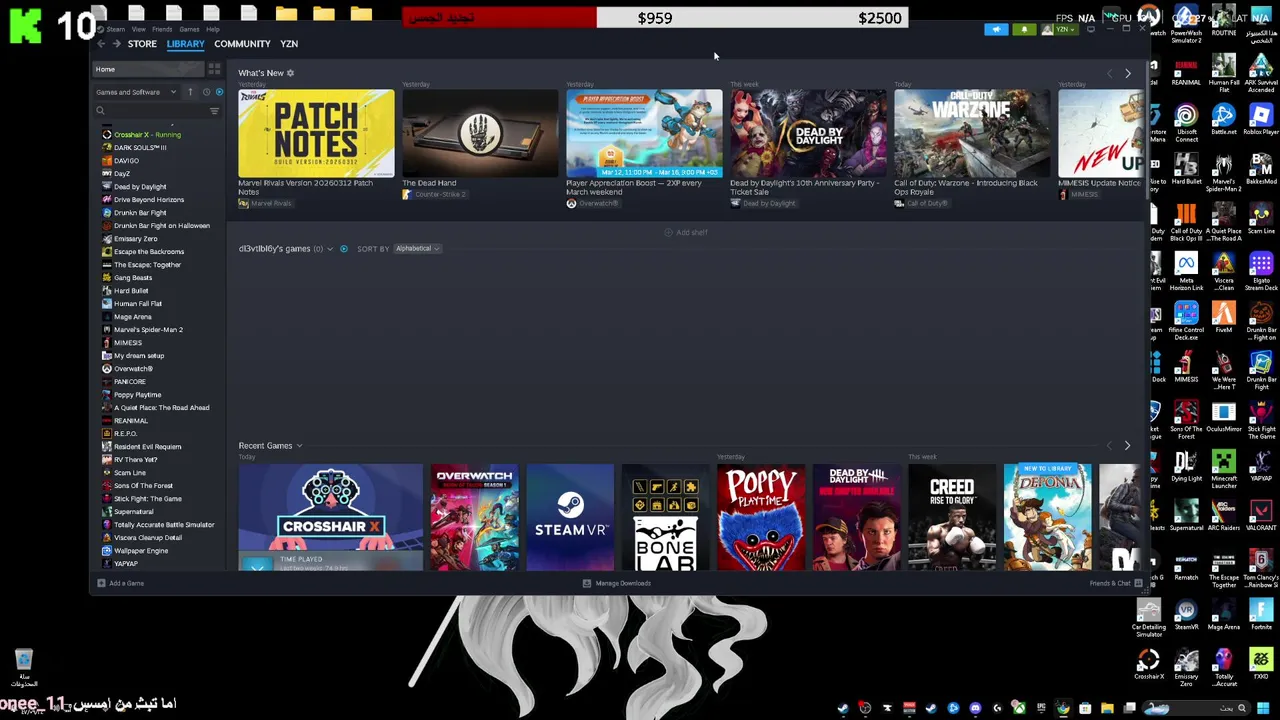Image resolution: width=1280 pixels, height=720 pixels.
Task: Open the STORE tab
Action: (x=142, y=44)
